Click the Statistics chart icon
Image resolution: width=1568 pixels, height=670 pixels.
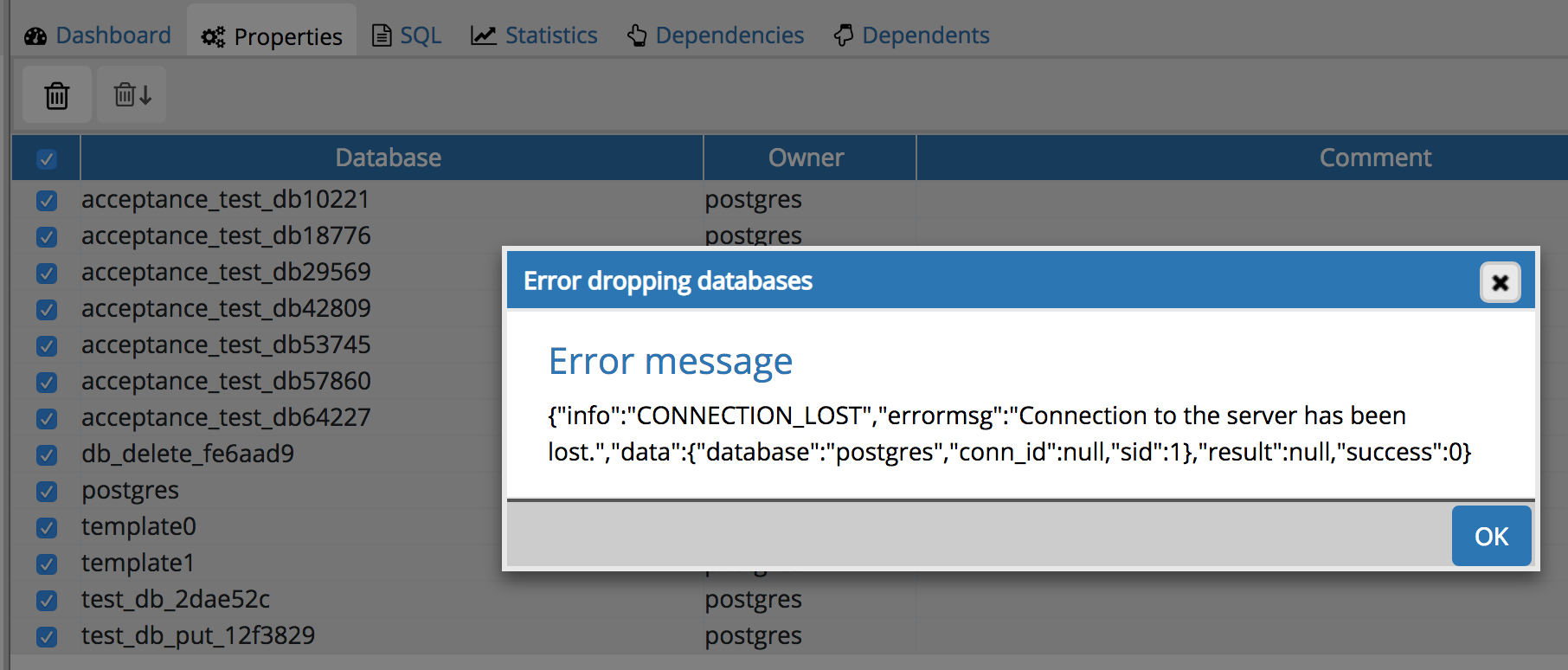483,35
